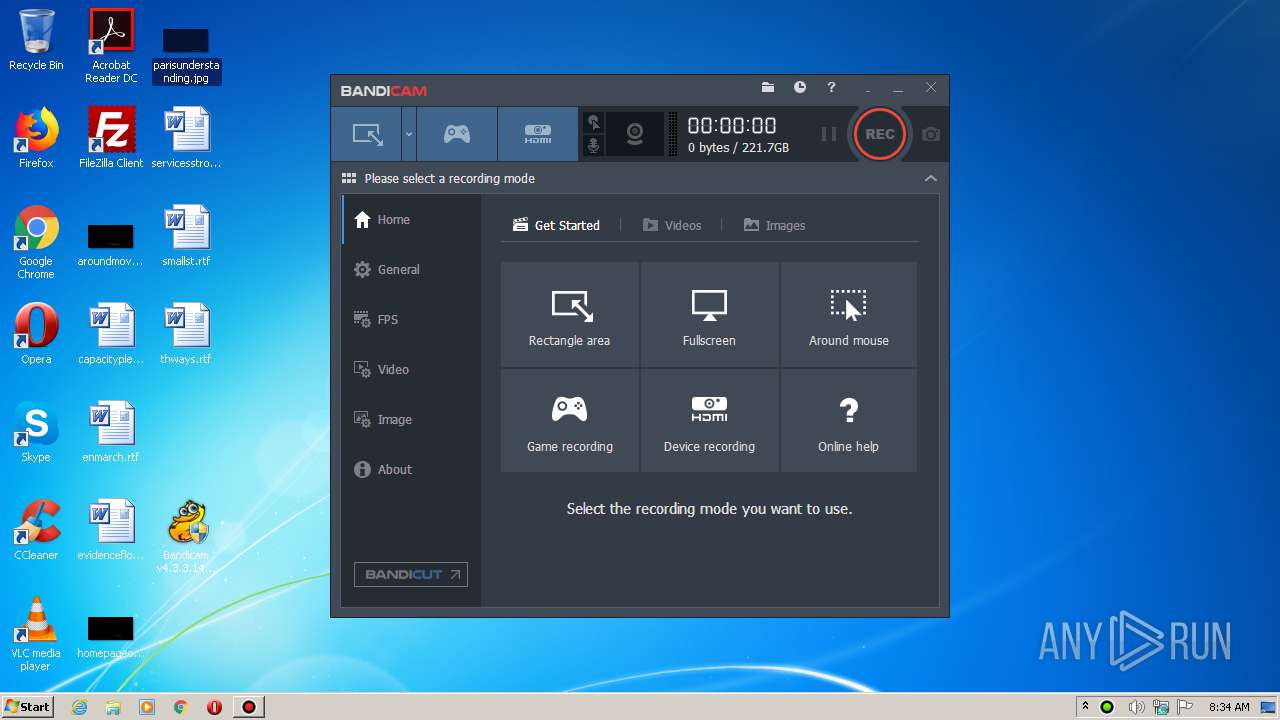Viewport: 1280px width, 720px height.
Task: Open the General settings section
Action: pos(412,270)
